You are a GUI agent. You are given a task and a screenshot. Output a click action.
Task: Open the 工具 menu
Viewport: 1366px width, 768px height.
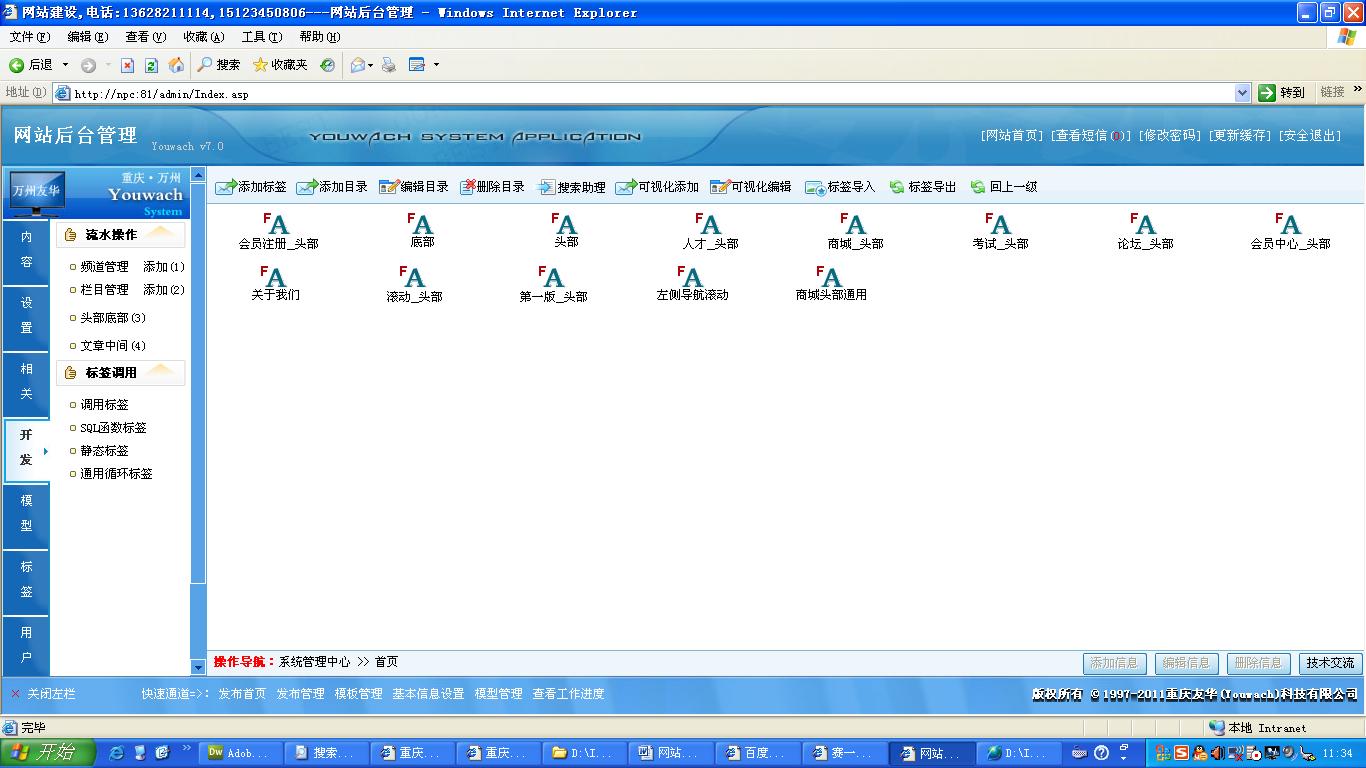262,37
